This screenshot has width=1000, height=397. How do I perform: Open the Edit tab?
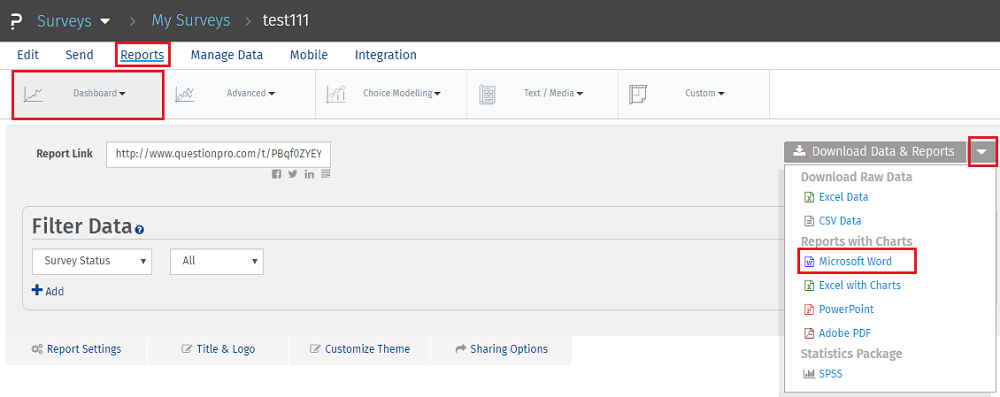pyautogui.click(x=28, y=55)
